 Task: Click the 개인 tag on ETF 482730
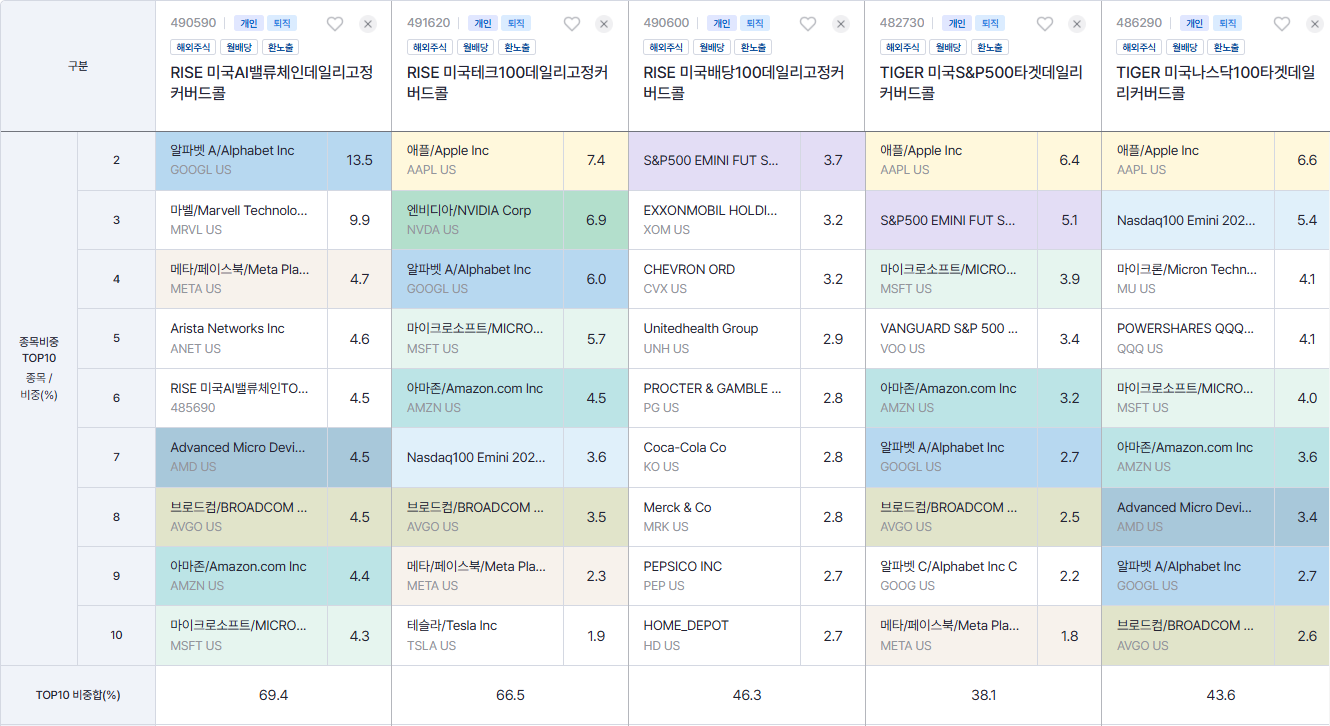tap(958, 23)
